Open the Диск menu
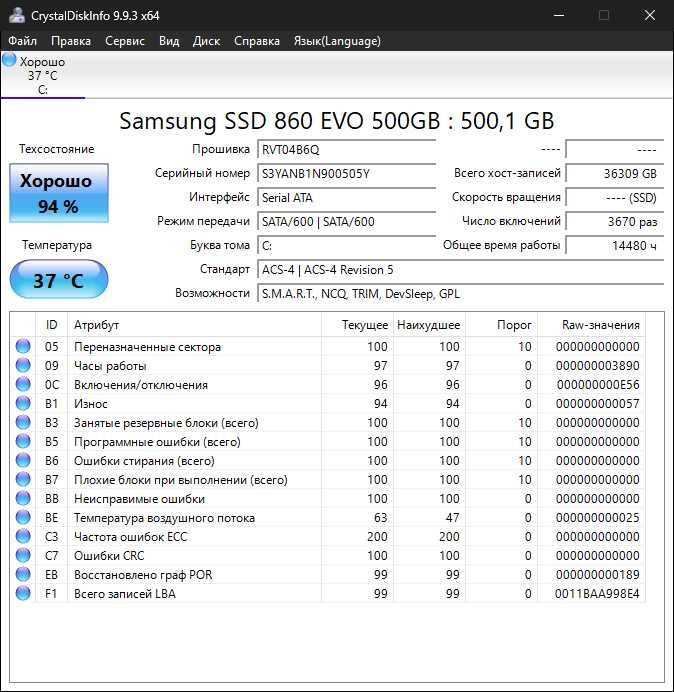The height and width of the screenshot is (692, 674). pyautogui.click(x=206, y=41)
